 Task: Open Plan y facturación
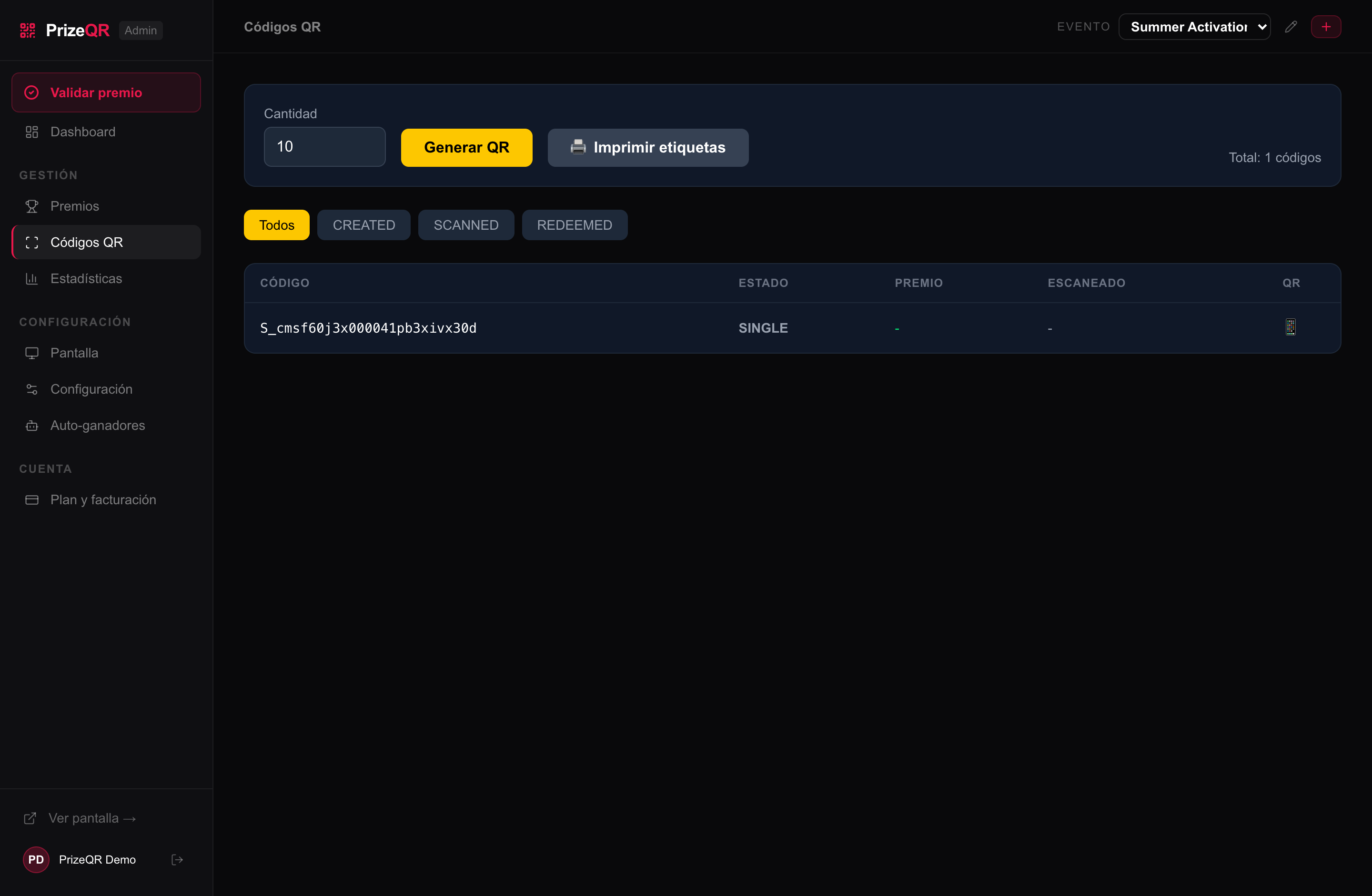tap(106, 499)
